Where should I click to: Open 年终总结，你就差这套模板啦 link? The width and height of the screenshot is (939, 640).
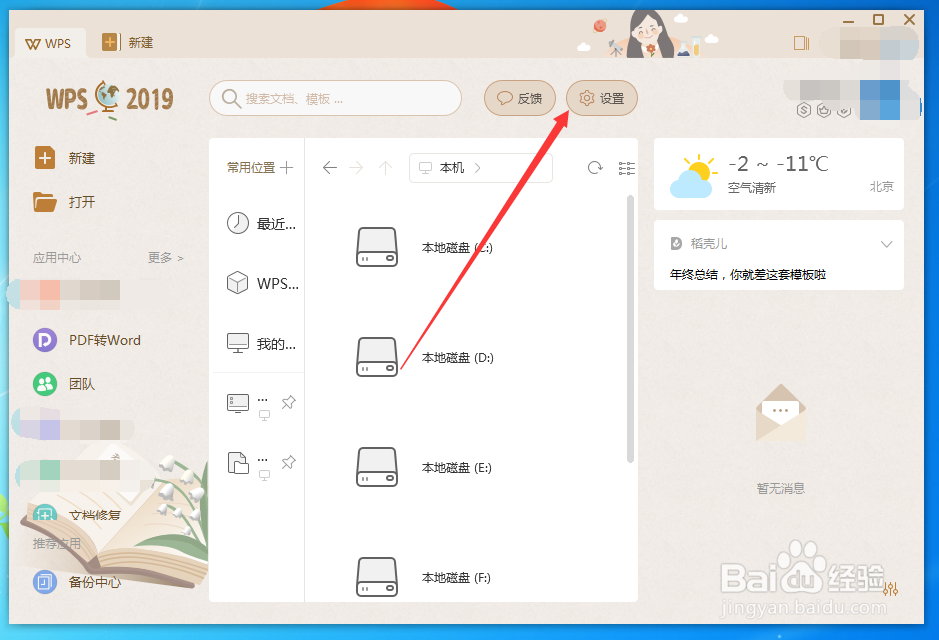pyautogui.click(x=747, y=275)
